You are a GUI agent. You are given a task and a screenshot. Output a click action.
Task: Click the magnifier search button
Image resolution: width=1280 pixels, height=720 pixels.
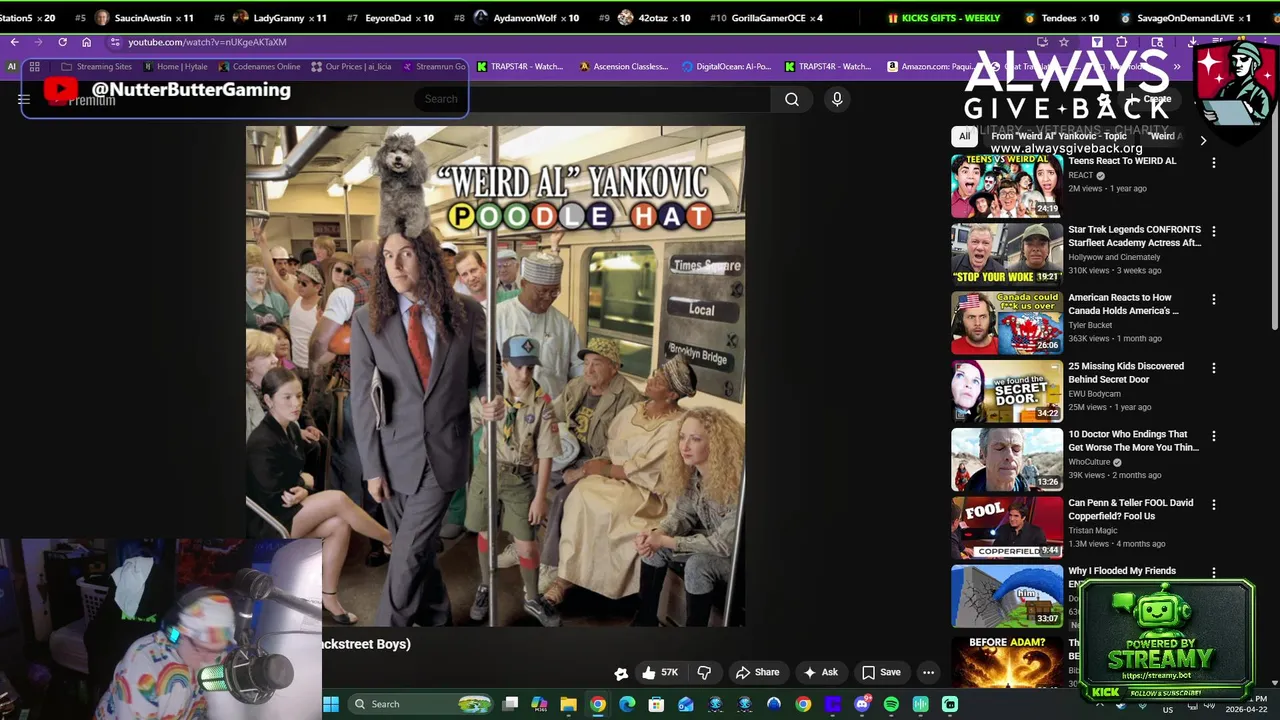tap(792, 99)
